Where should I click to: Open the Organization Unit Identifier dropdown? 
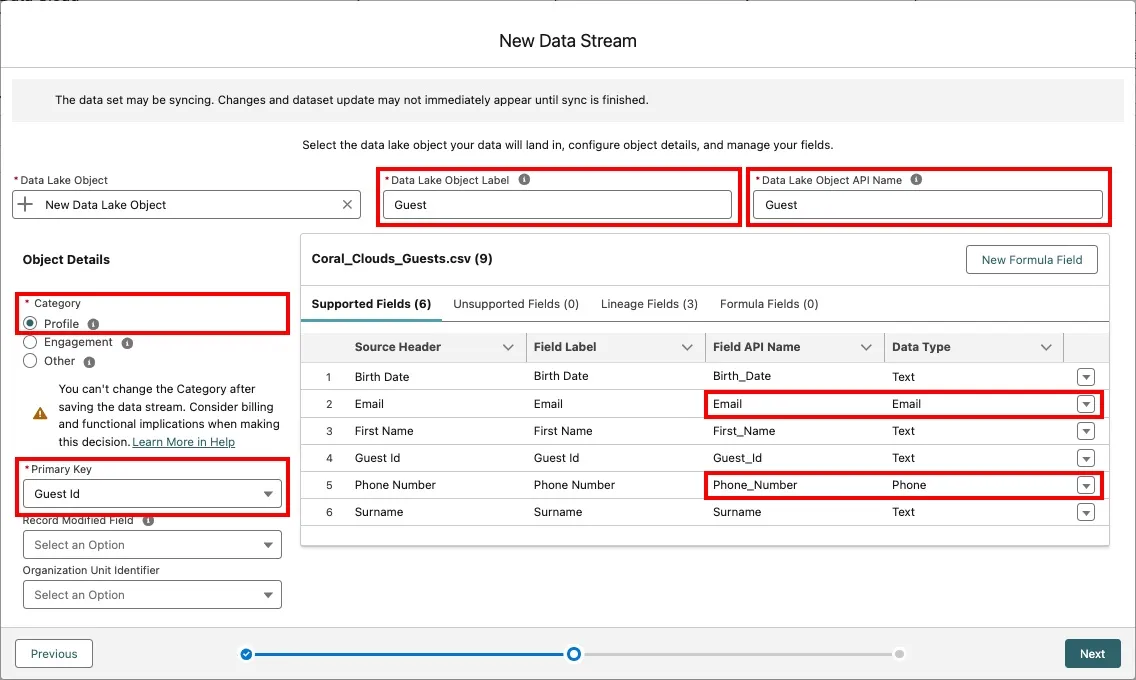[152, 595]
